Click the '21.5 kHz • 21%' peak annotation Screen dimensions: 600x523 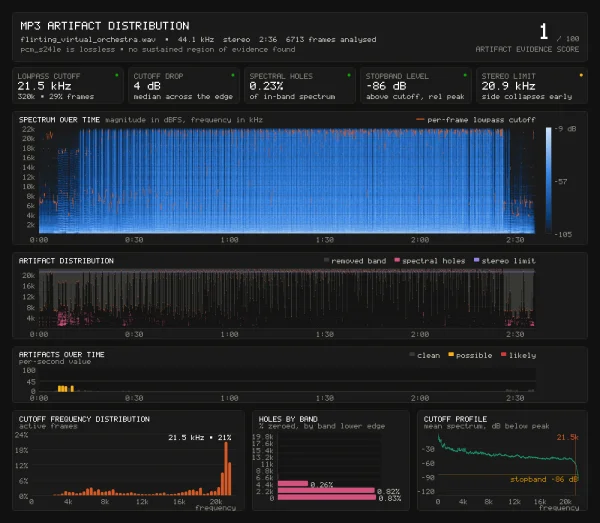tap(200, 438)
